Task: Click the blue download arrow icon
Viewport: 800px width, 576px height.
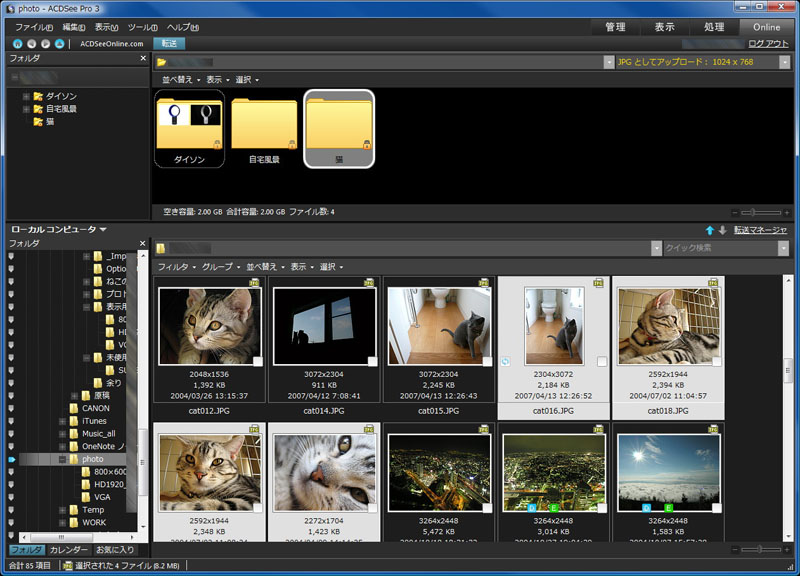Action: pos(723,231)
